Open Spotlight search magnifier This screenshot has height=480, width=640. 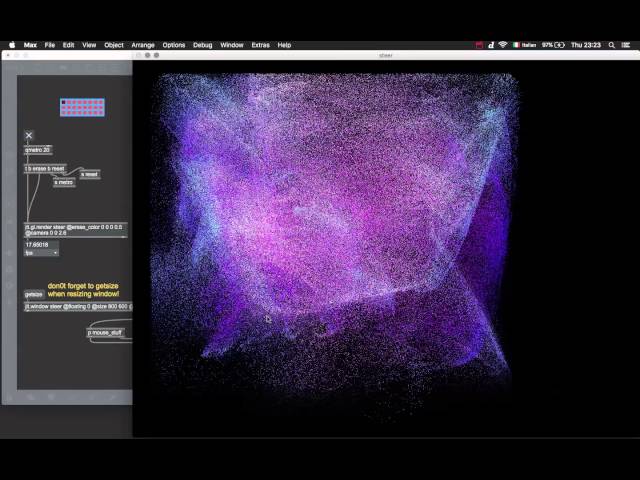click(611, 45)
